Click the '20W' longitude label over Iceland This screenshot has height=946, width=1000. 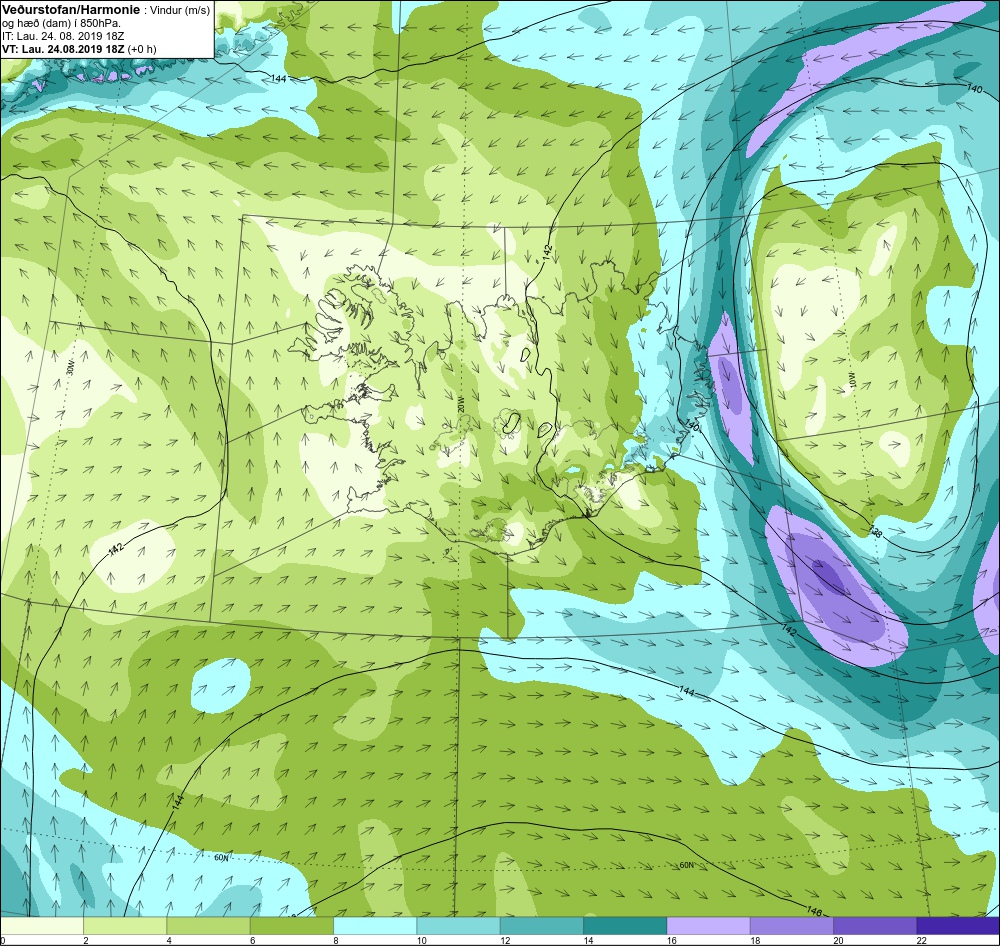[461, 404]
